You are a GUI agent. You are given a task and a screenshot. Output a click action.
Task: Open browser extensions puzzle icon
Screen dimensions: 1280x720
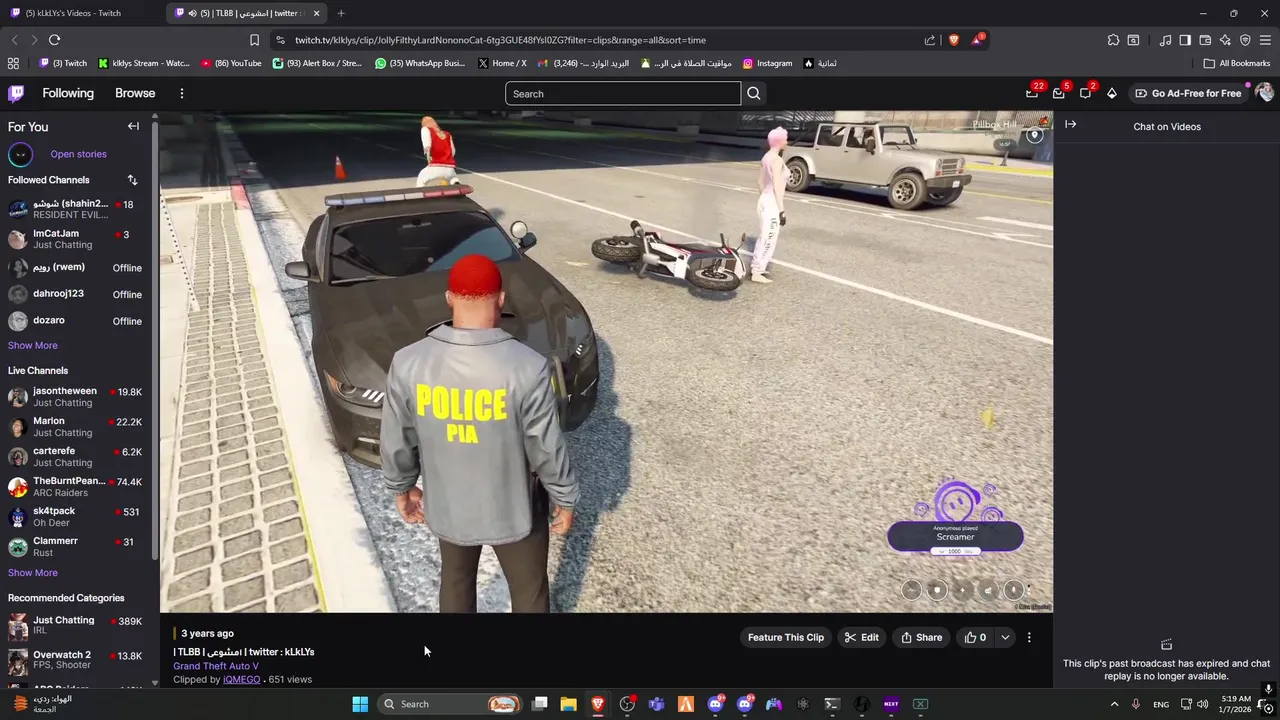1113,40
